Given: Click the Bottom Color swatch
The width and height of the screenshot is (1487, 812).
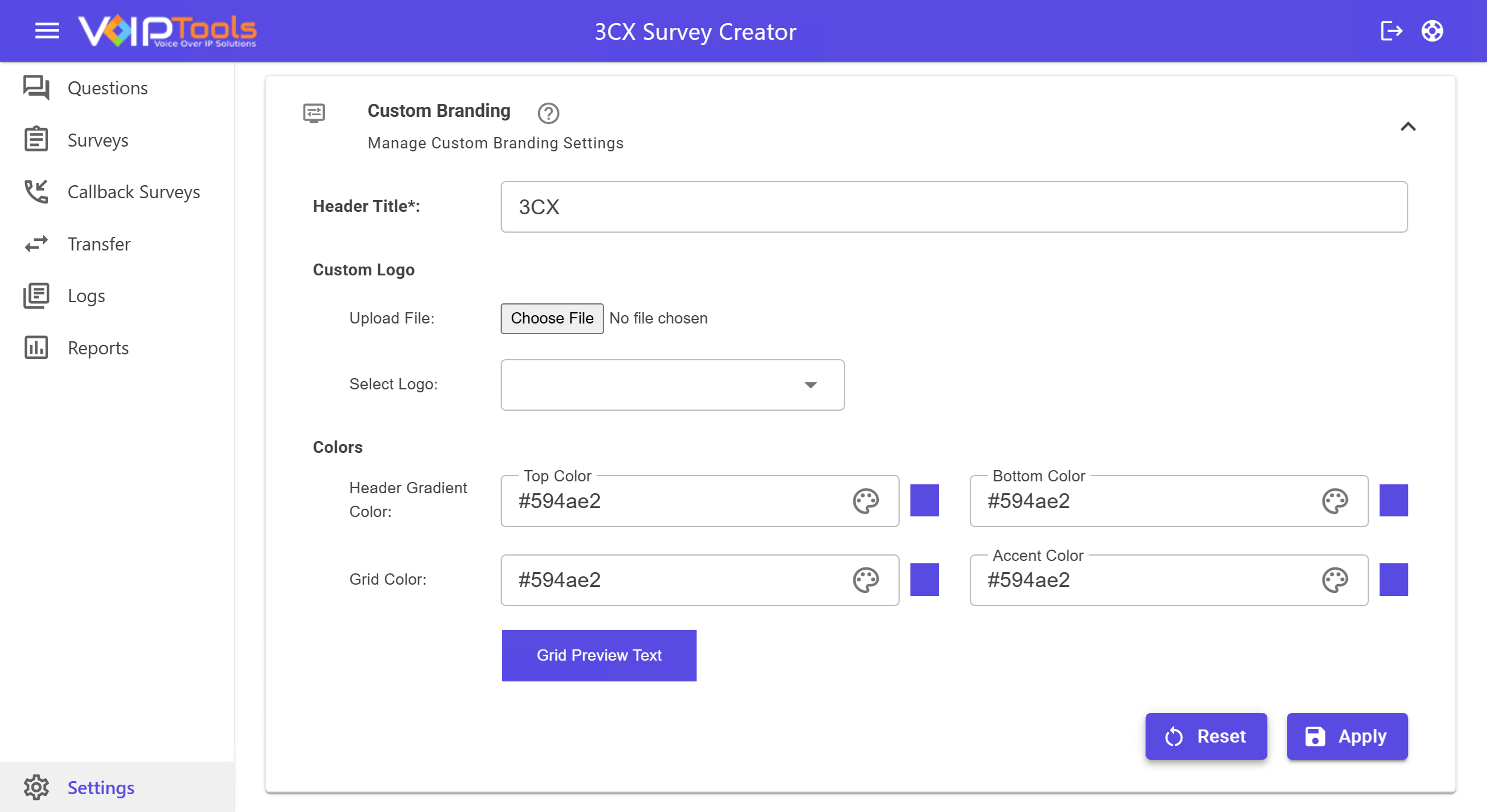Looking at the screenshot, I should (1394, 500).
